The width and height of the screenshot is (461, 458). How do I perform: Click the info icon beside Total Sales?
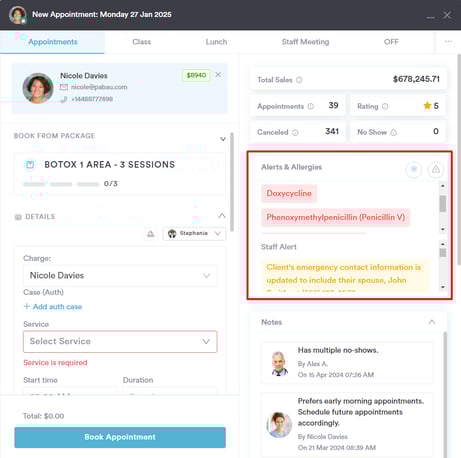[299, 80]
